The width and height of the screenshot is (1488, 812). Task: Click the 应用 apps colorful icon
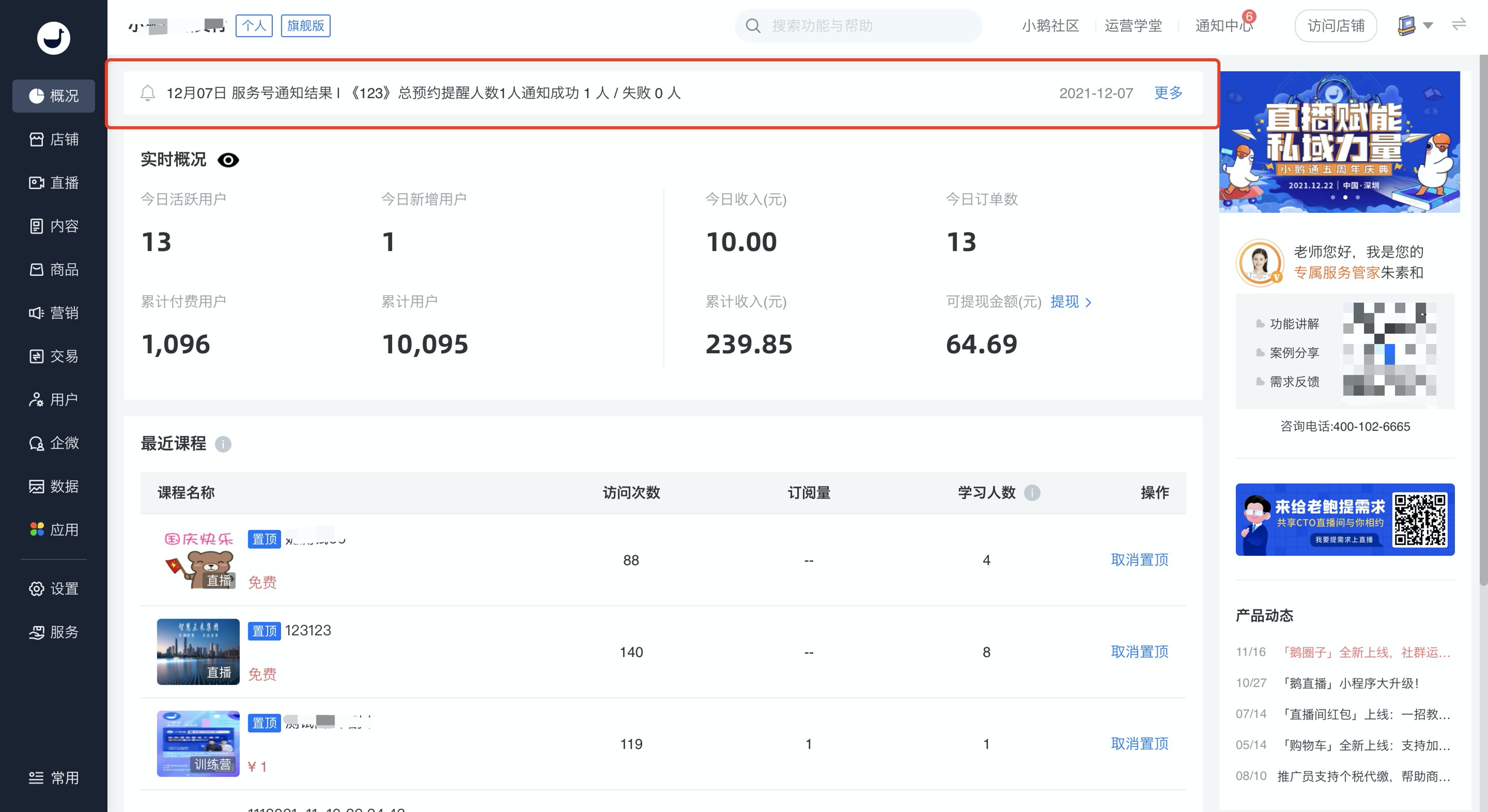tap(36, 529)
